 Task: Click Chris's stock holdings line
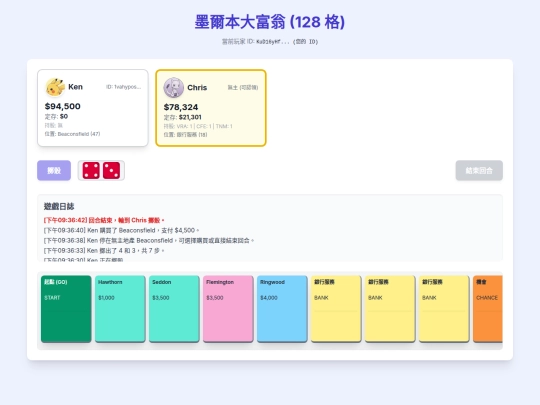[x=198, y=126]
